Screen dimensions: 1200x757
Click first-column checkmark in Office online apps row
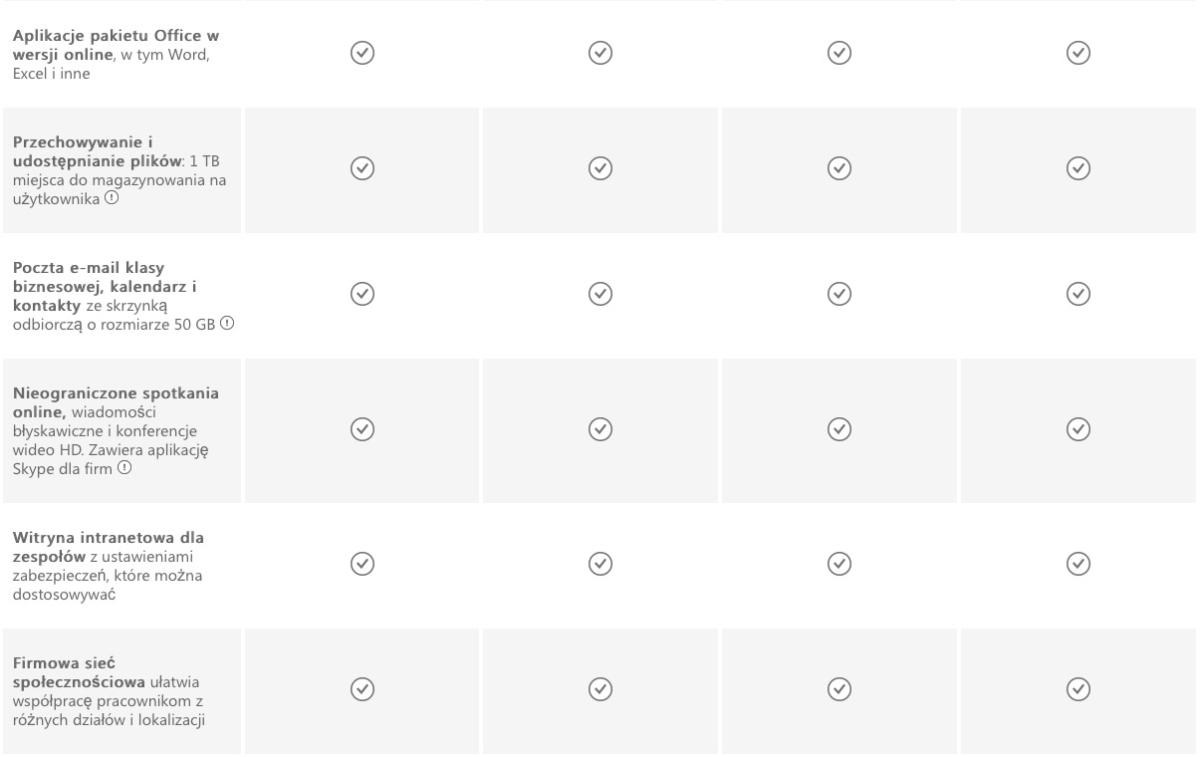361,51
